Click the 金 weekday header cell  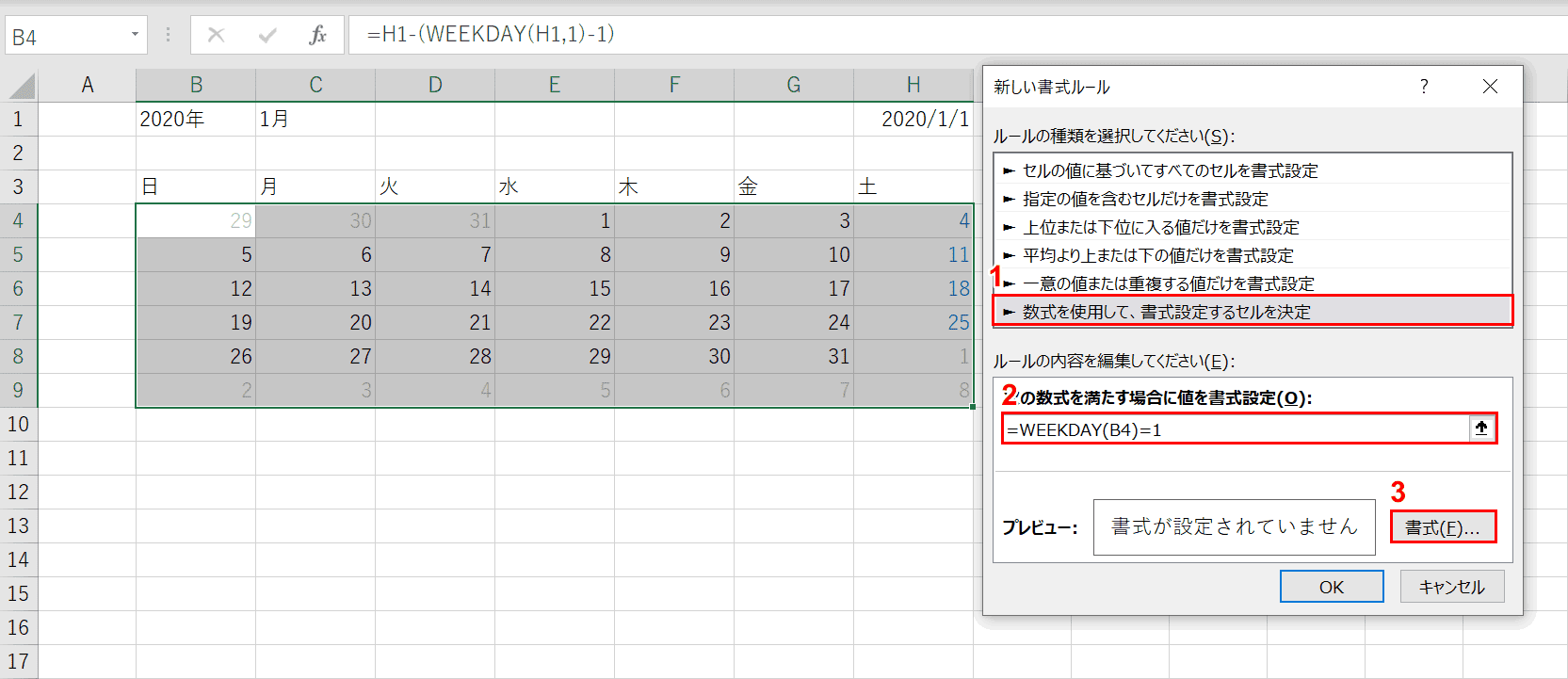pyautogui.click(x=794, y=186)
